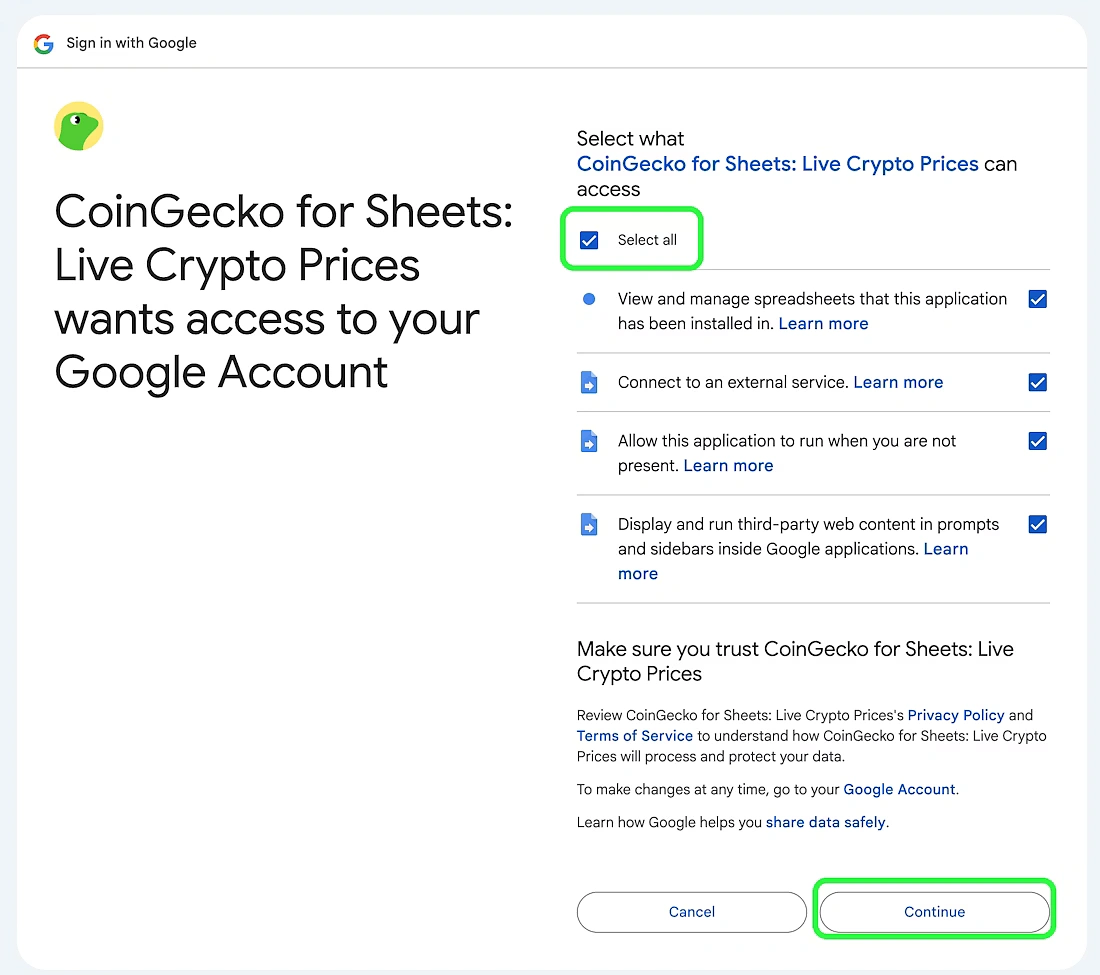Open the Privacy Policy link
Image resolution: width=1100 pixels, height=975 pixels.
click(955, 715)
